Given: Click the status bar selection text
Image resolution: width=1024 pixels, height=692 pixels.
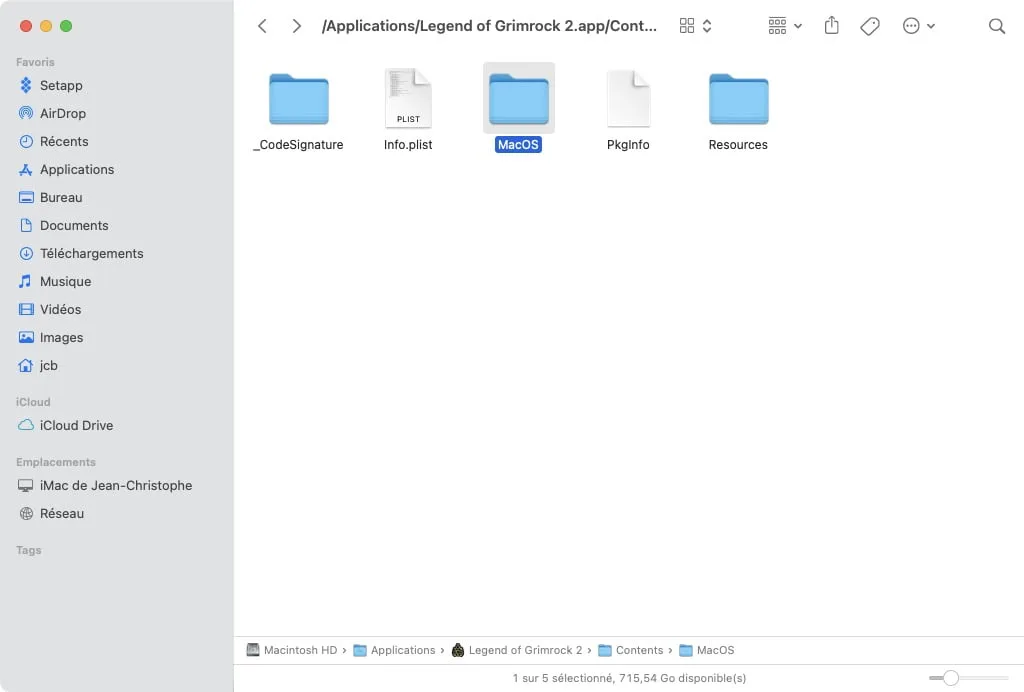Looking at the screenshot, I should click(629, 678).
